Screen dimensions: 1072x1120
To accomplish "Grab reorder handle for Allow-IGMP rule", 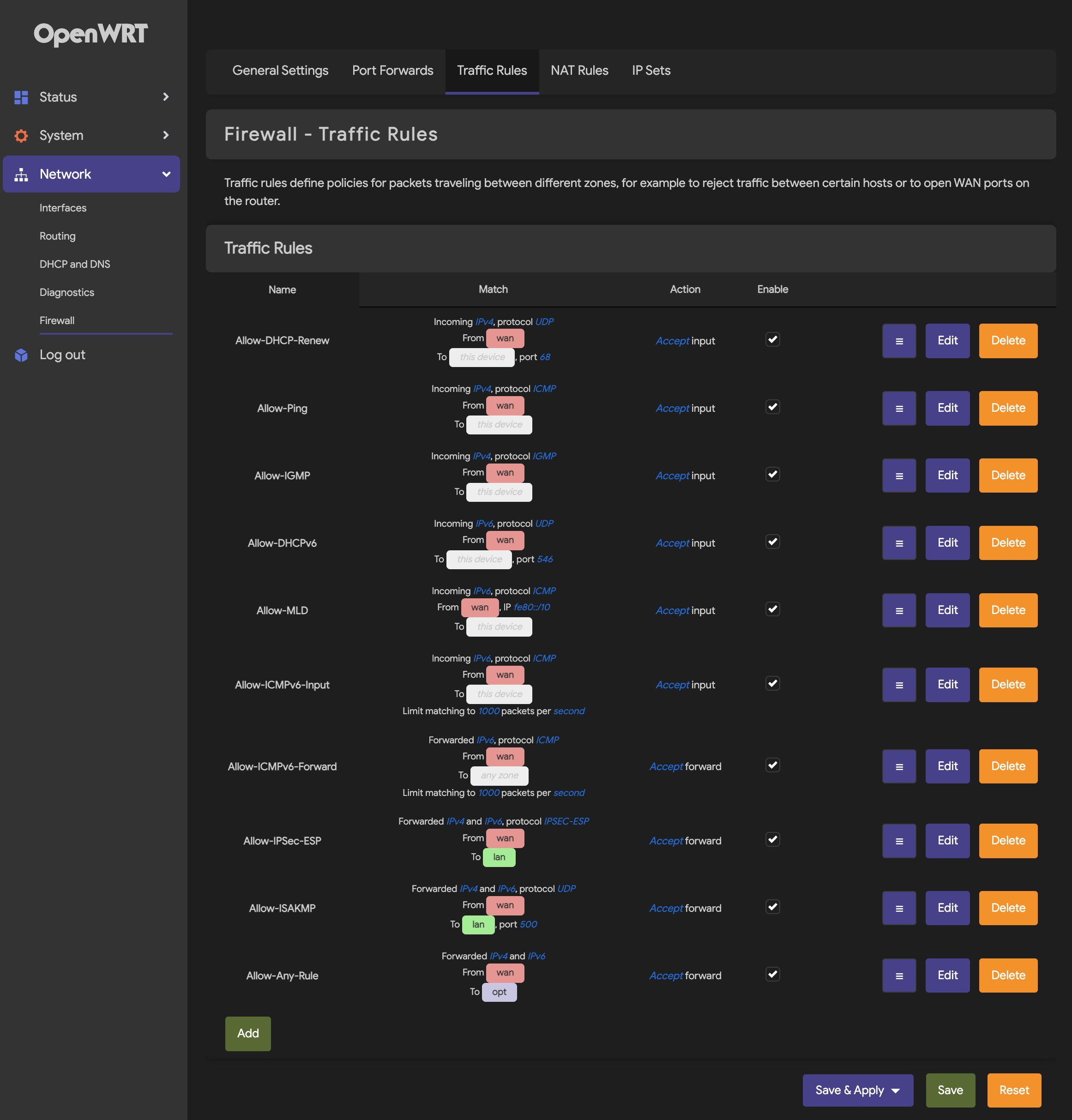I will click(x=899, y=476).
